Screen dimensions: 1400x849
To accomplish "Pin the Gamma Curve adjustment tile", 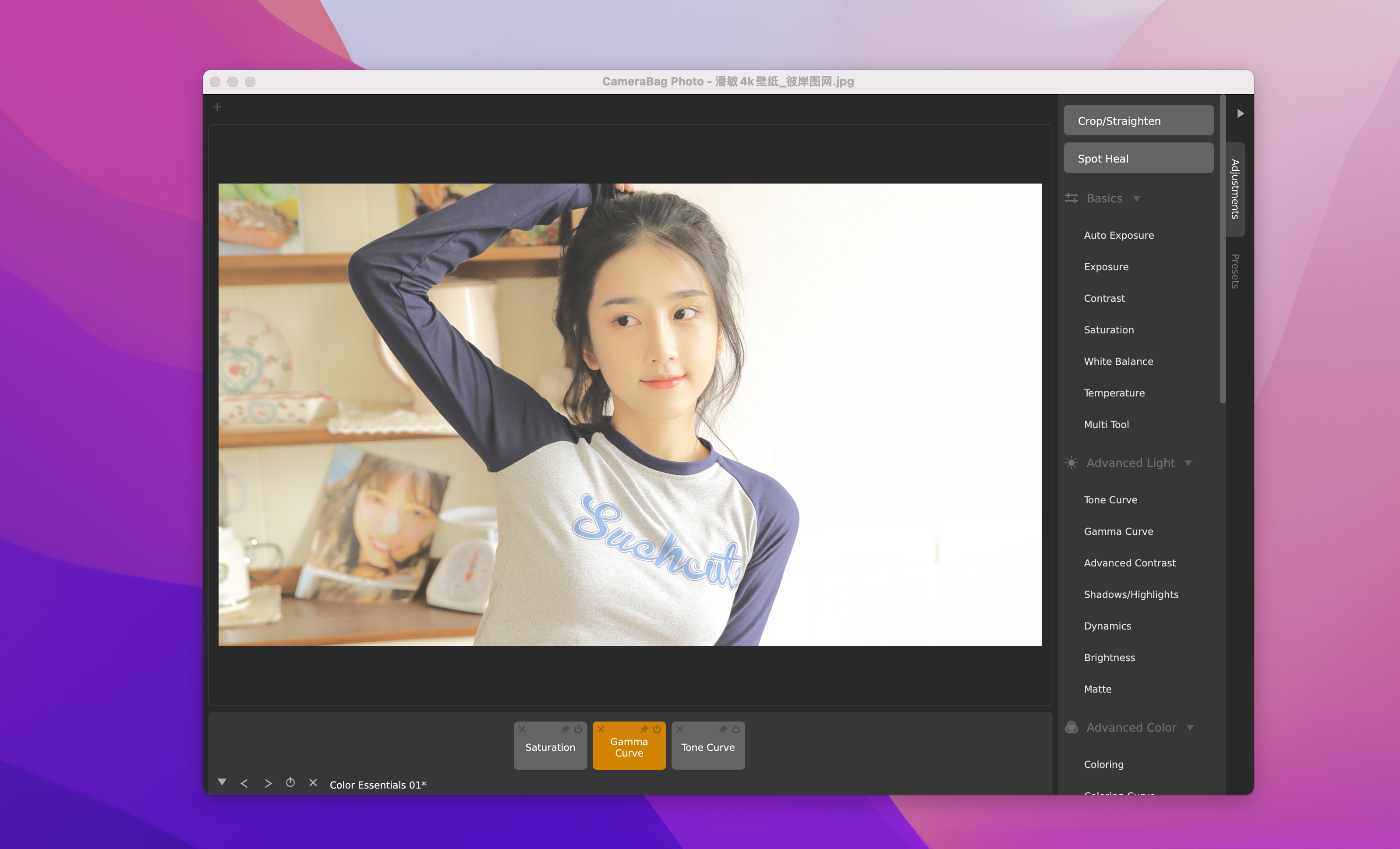I will [x=644, y=729].
